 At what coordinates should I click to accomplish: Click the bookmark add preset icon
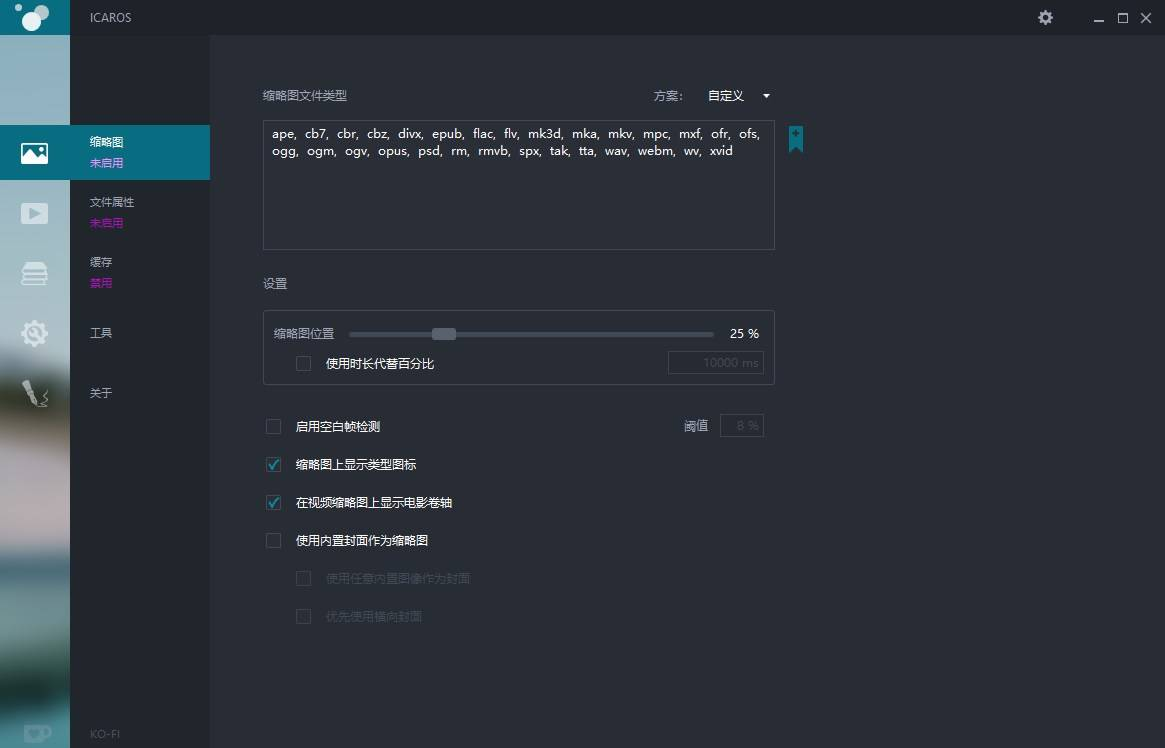point(796,139)
